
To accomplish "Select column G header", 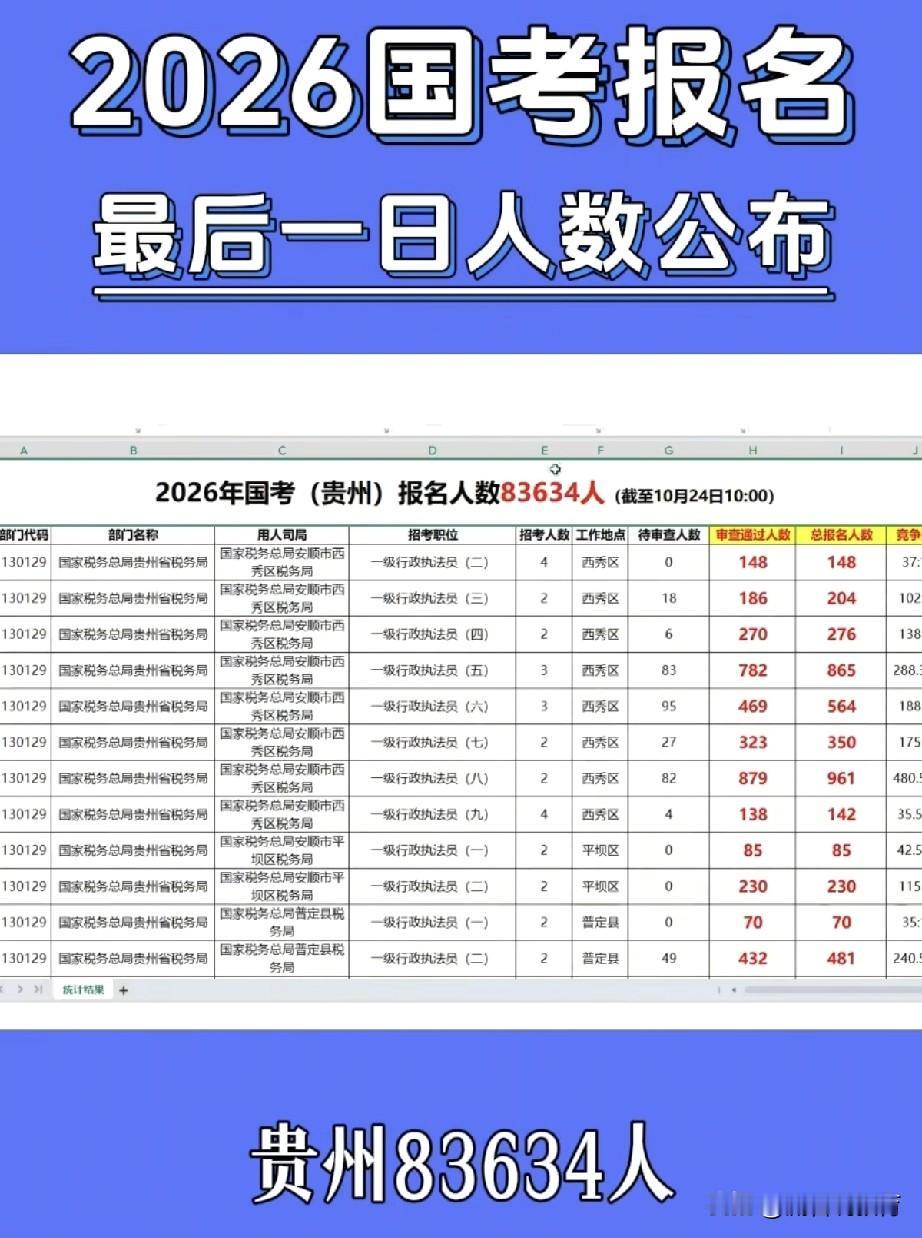I will [x=669, y=451].
